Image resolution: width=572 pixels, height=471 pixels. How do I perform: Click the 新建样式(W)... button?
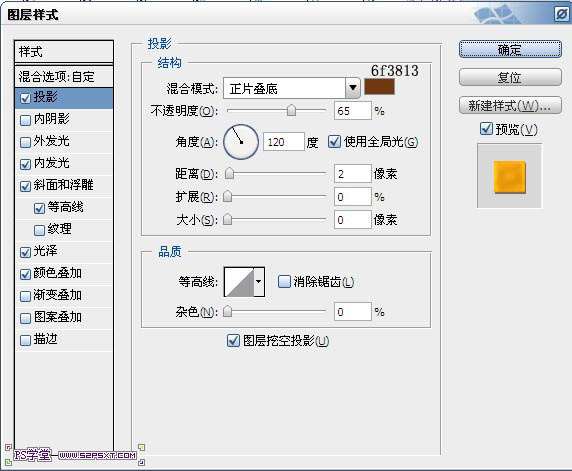(x=510, y=105)
